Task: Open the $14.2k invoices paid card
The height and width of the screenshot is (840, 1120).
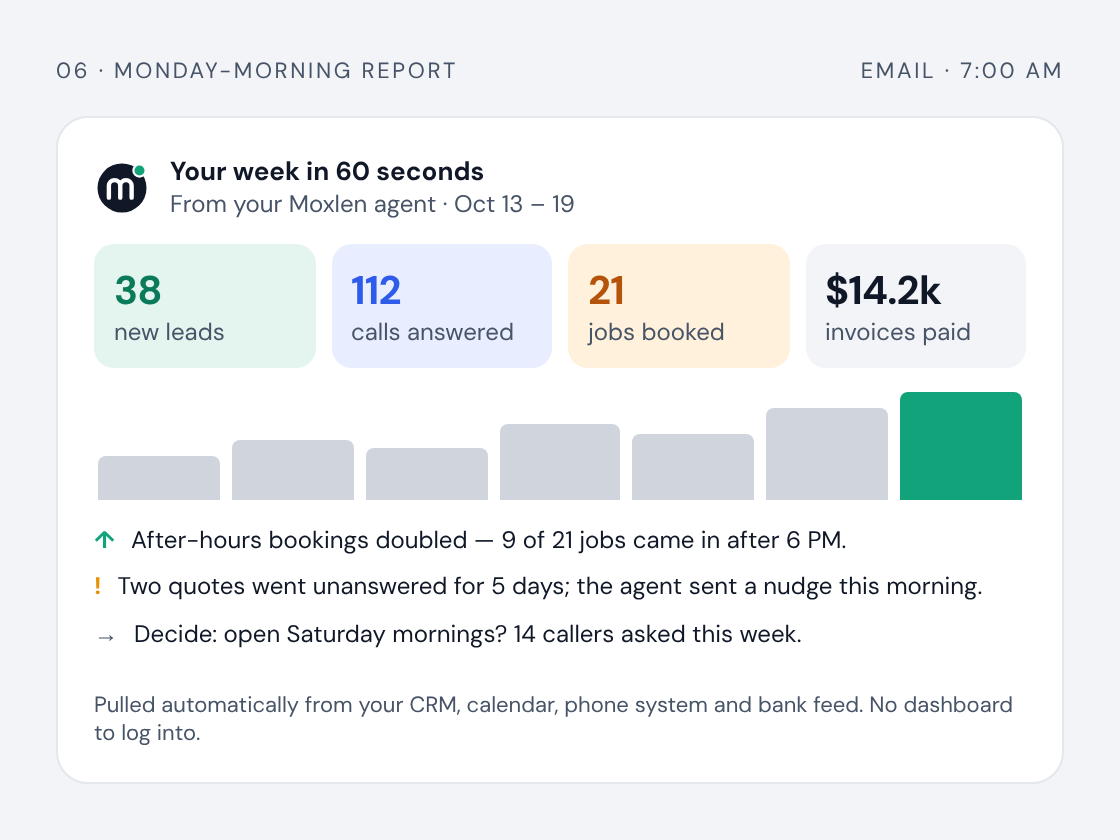Action: click(916, 306)
